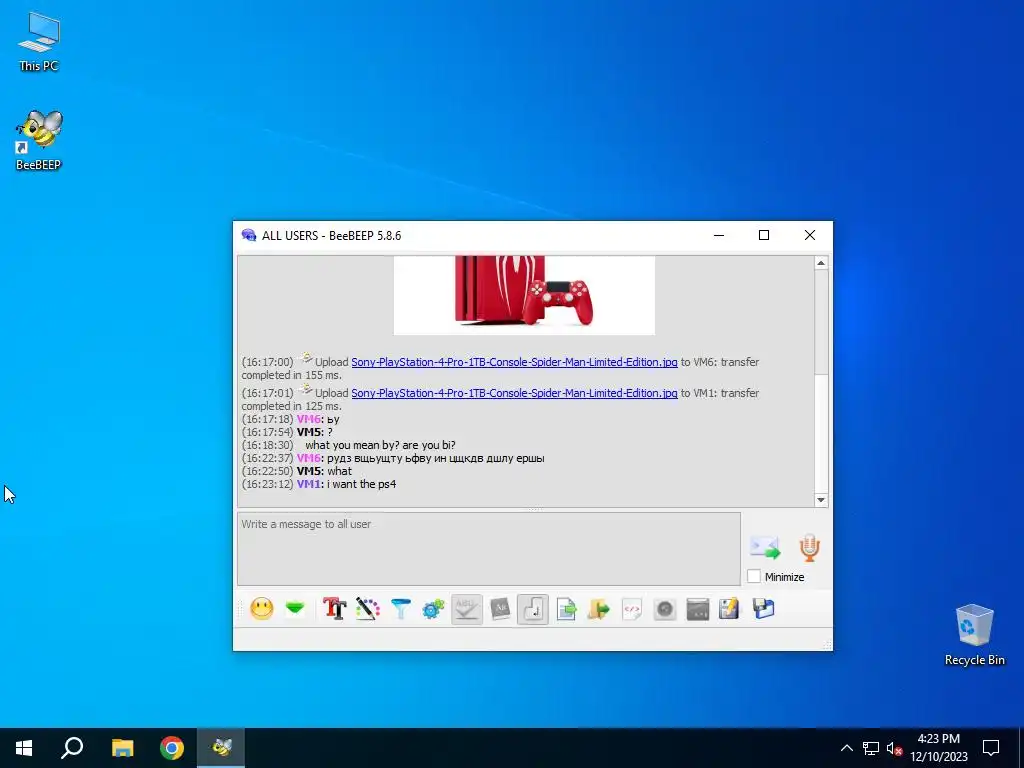Click the send folder icon
Viewport: 1024px width, 768px height.
(599, 609)
